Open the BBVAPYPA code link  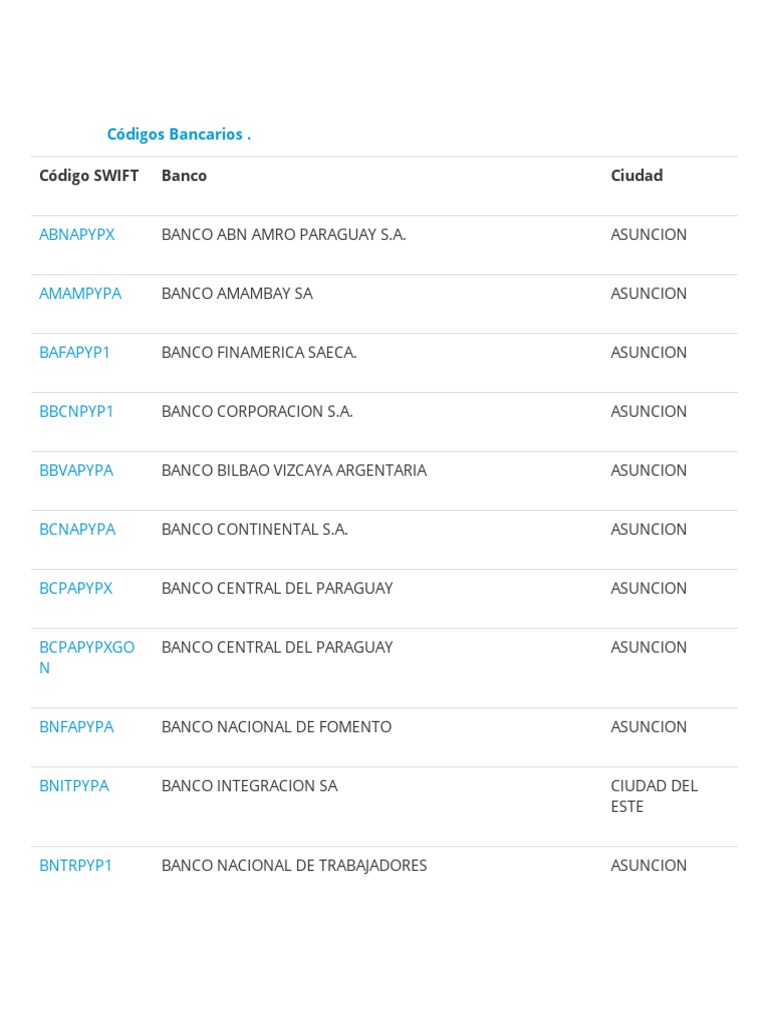[76, 470]
